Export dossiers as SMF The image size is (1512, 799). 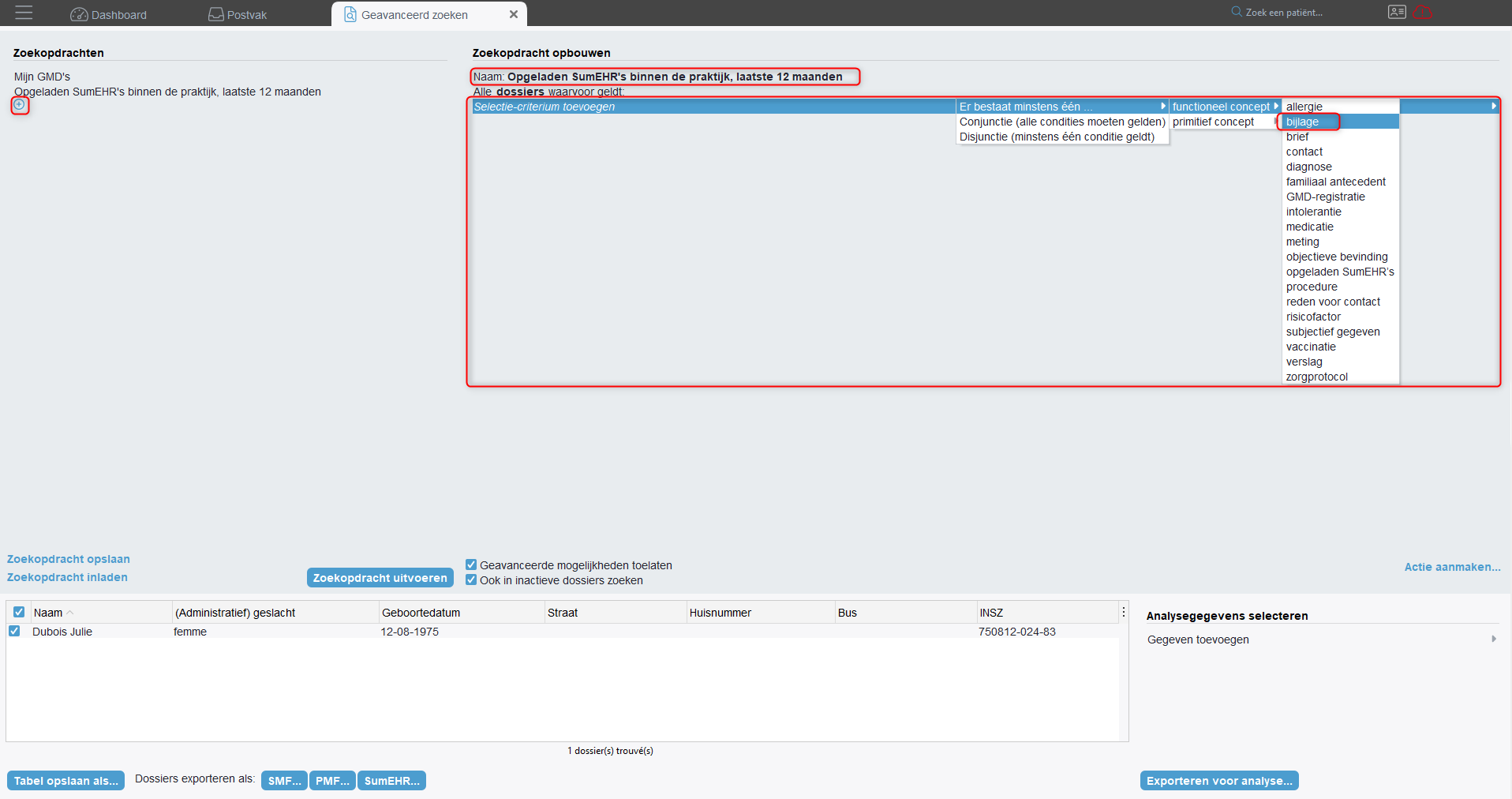[x=284, y=781]
